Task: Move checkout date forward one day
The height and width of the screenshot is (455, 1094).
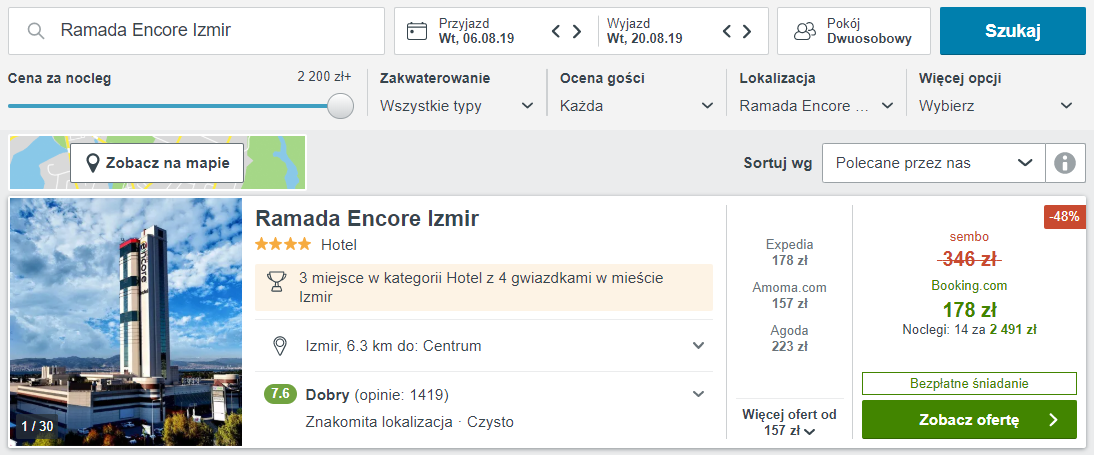Action: [x=747, y=31]
